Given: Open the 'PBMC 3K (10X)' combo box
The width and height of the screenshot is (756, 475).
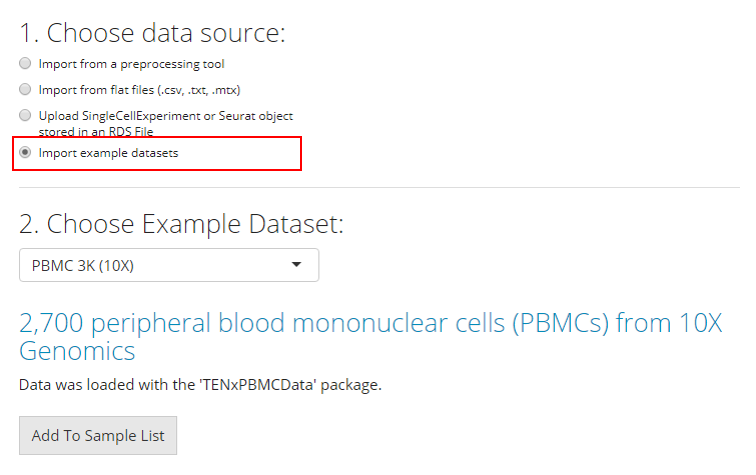Looking at the screenshot, I should pos(150,265).
